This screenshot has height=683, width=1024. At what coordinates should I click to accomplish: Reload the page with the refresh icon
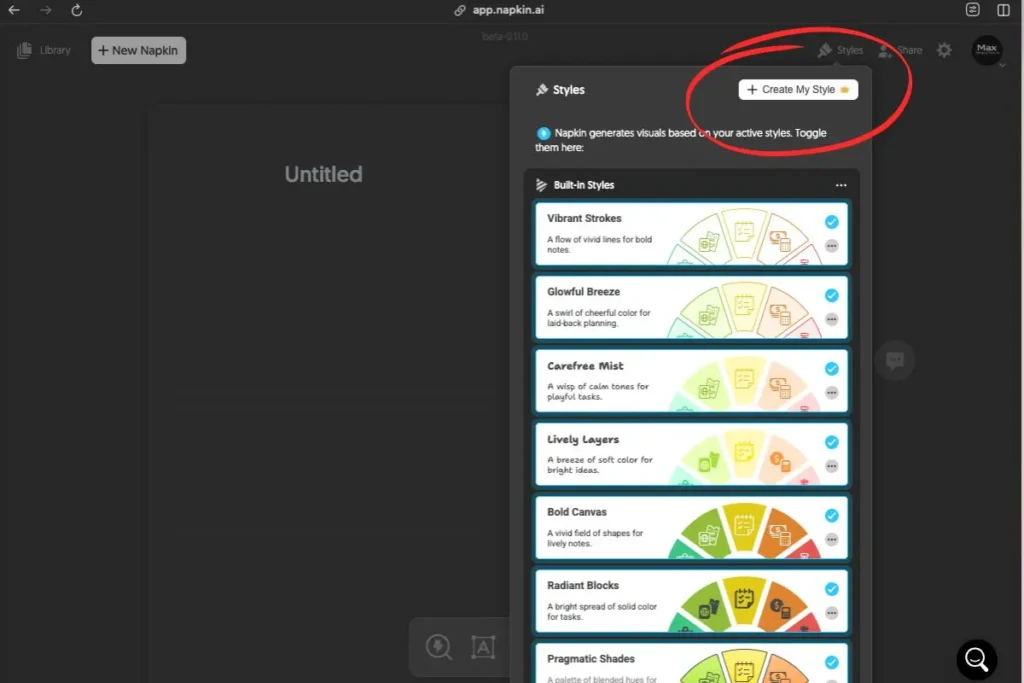pyautogui.click(x=76, y=10)
